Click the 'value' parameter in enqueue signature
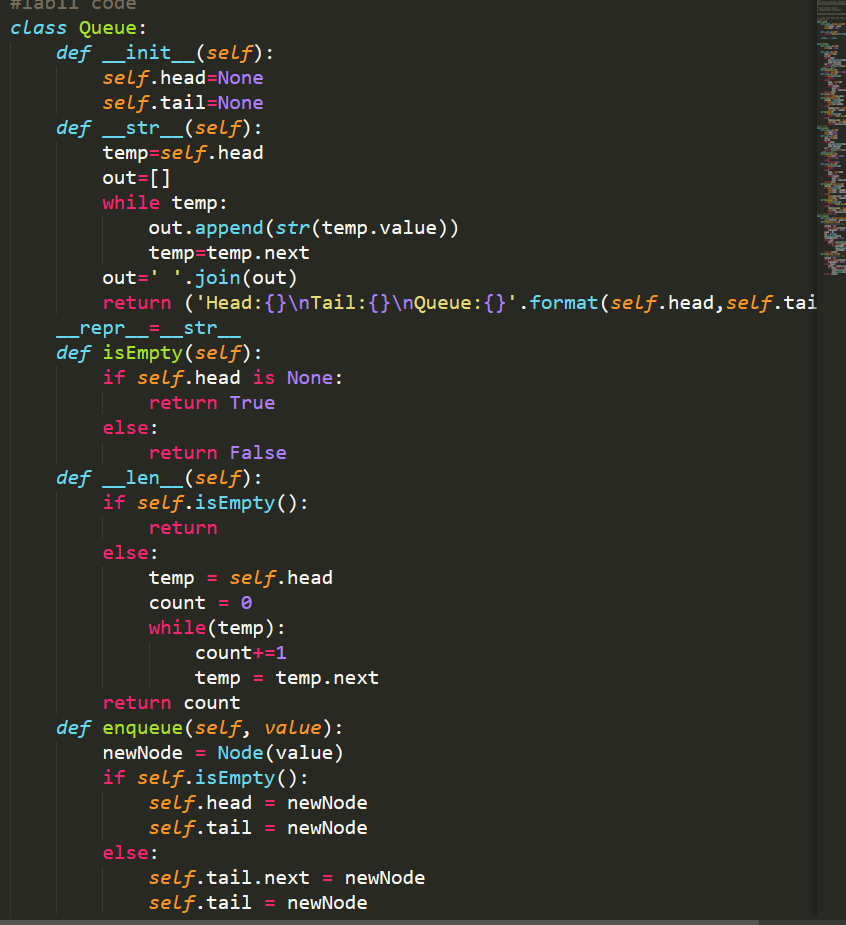Image resolution: width=846 pixels, height=925 pixels. pyautogui.click(x=293, y=728)
